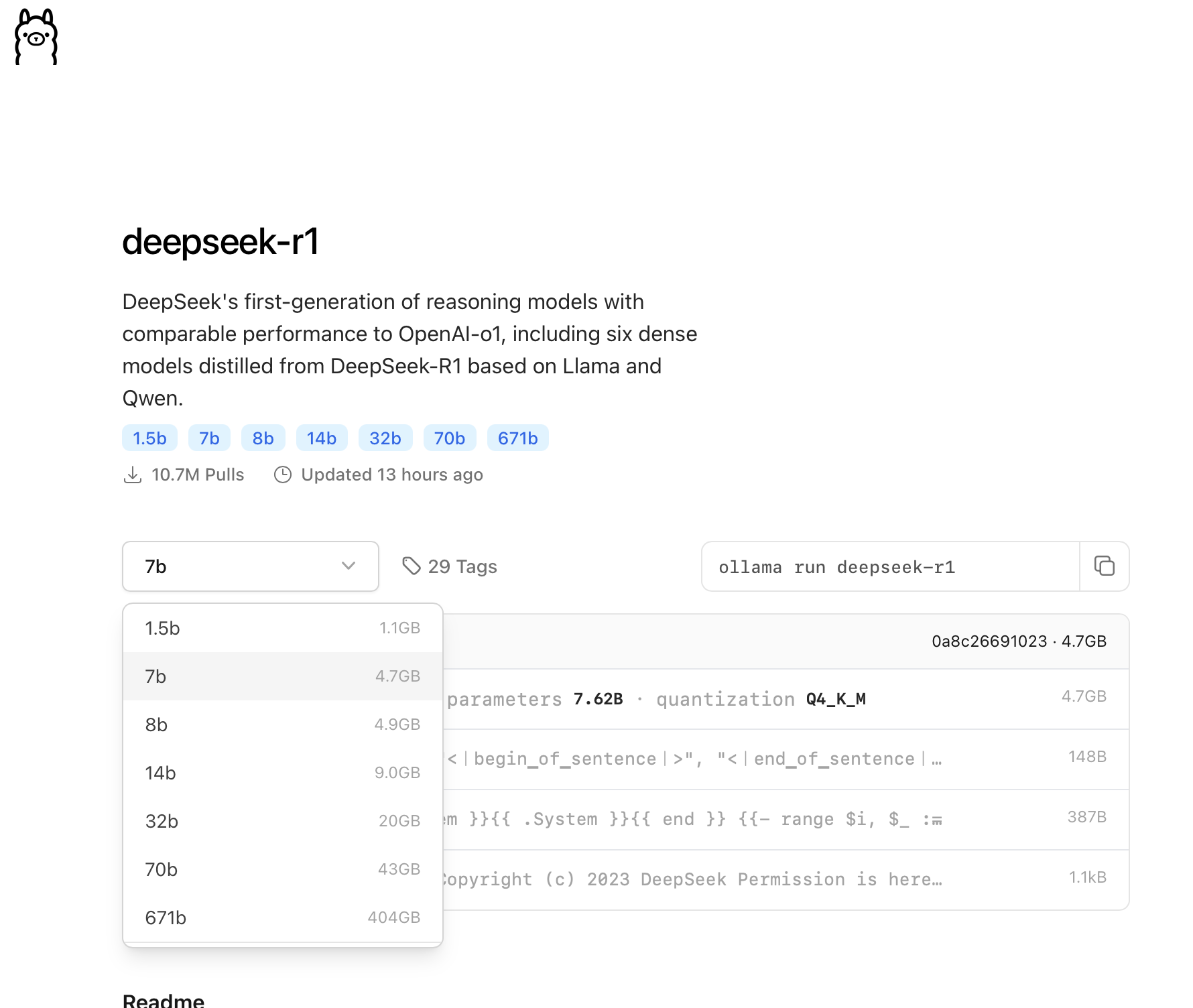
Task: Pick the 32b 20GB model option
Action: coord(283,821)
